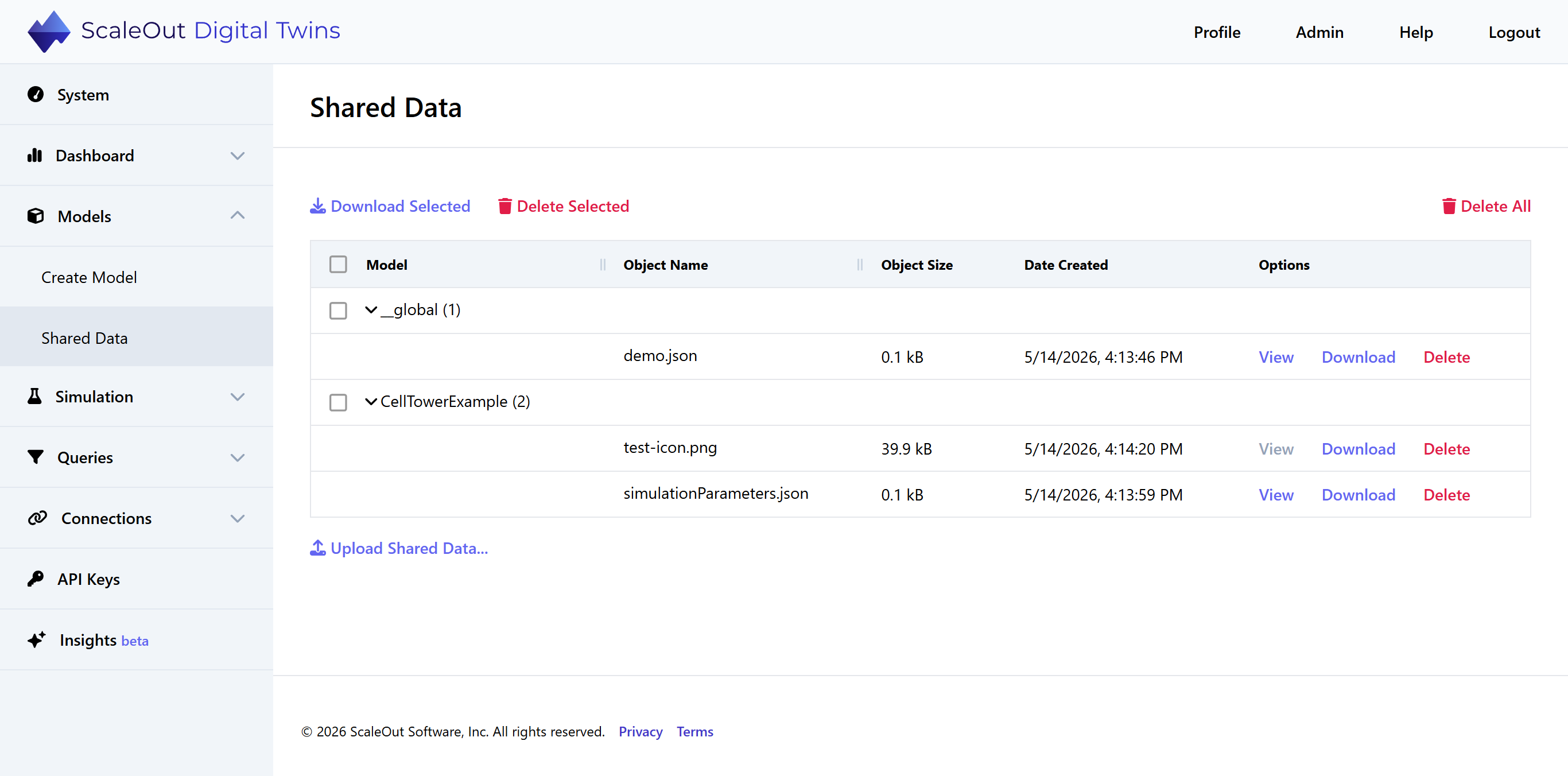Screen dimensions: 1568x776
Task: Expand the Queries menu chevron
Action: point(238,457)
